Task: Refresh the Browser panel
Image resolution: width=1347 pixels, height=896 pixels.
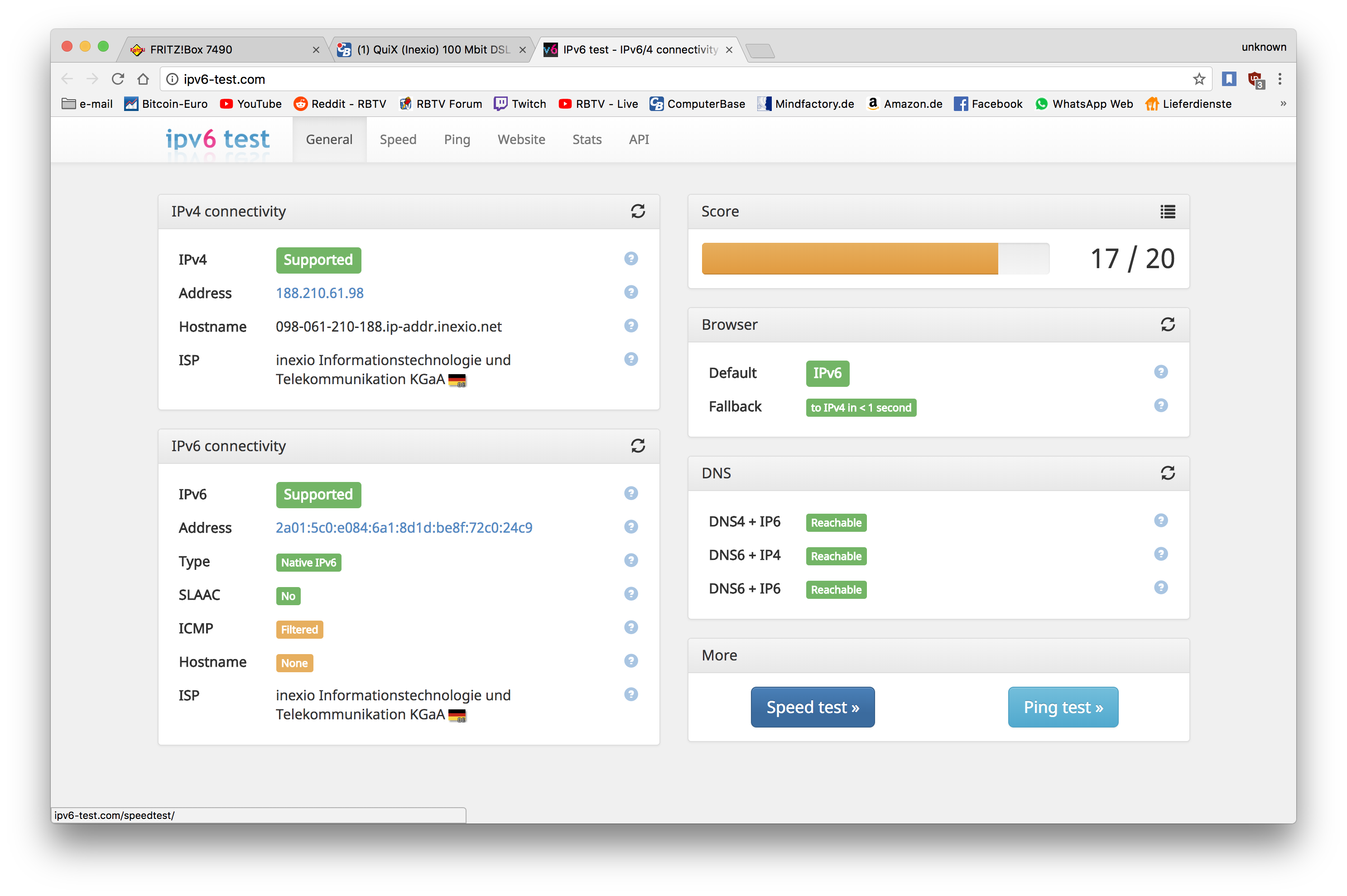Action: pos(1167,325)
